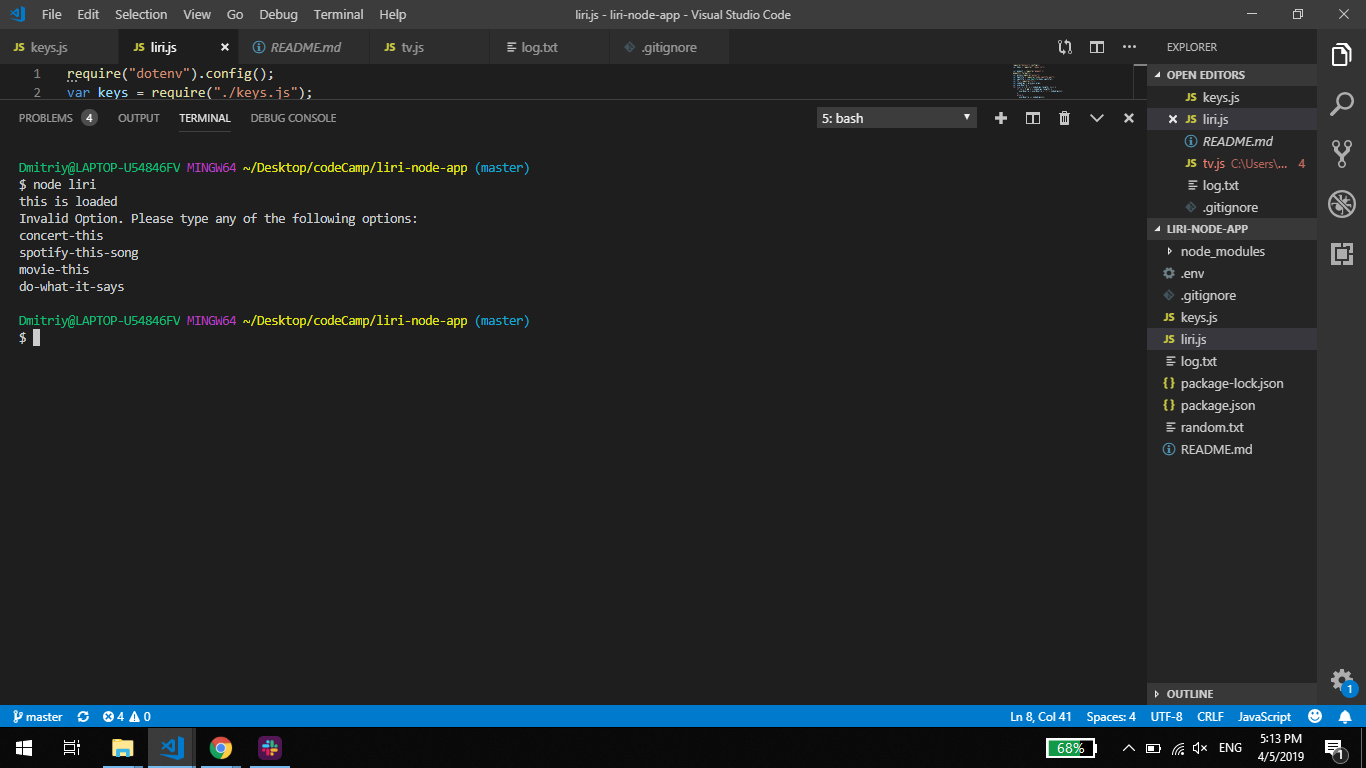
Task: Open the editor More Actions ellipsis
Action: [1129, 47]
